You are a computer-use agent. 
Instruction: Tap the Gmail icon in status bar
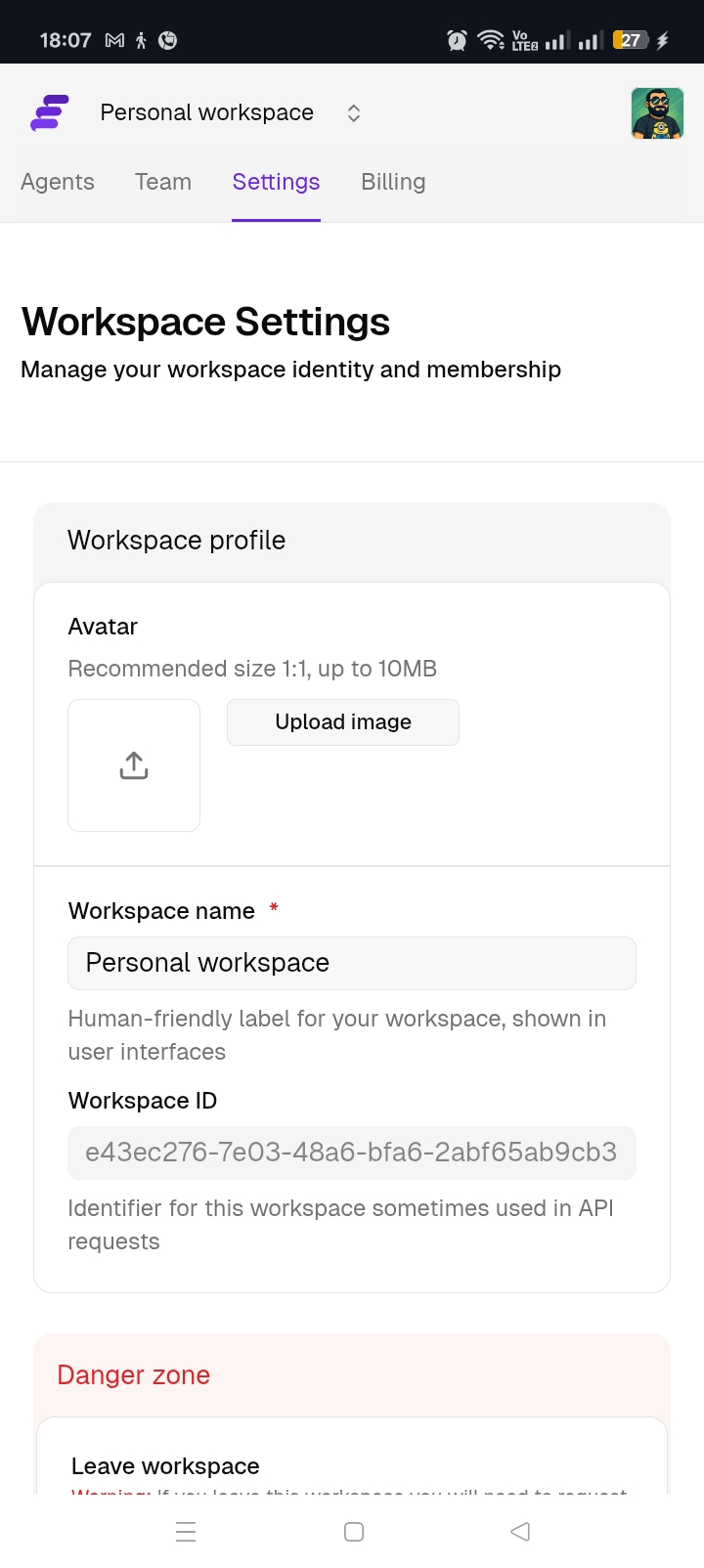pyautogui.click(x=113, y=41)
